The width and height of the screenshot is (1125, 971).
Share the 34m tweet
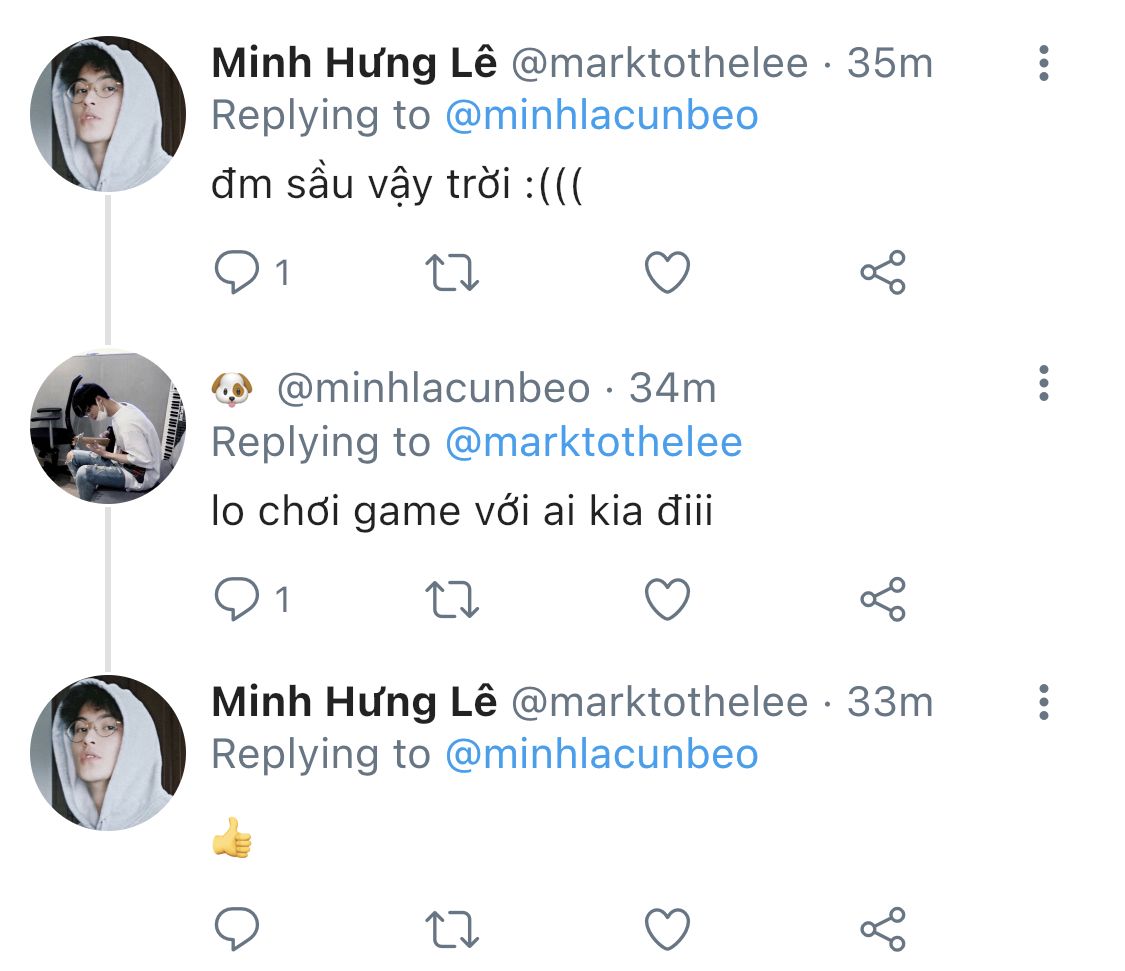click(x=883, y=599)
